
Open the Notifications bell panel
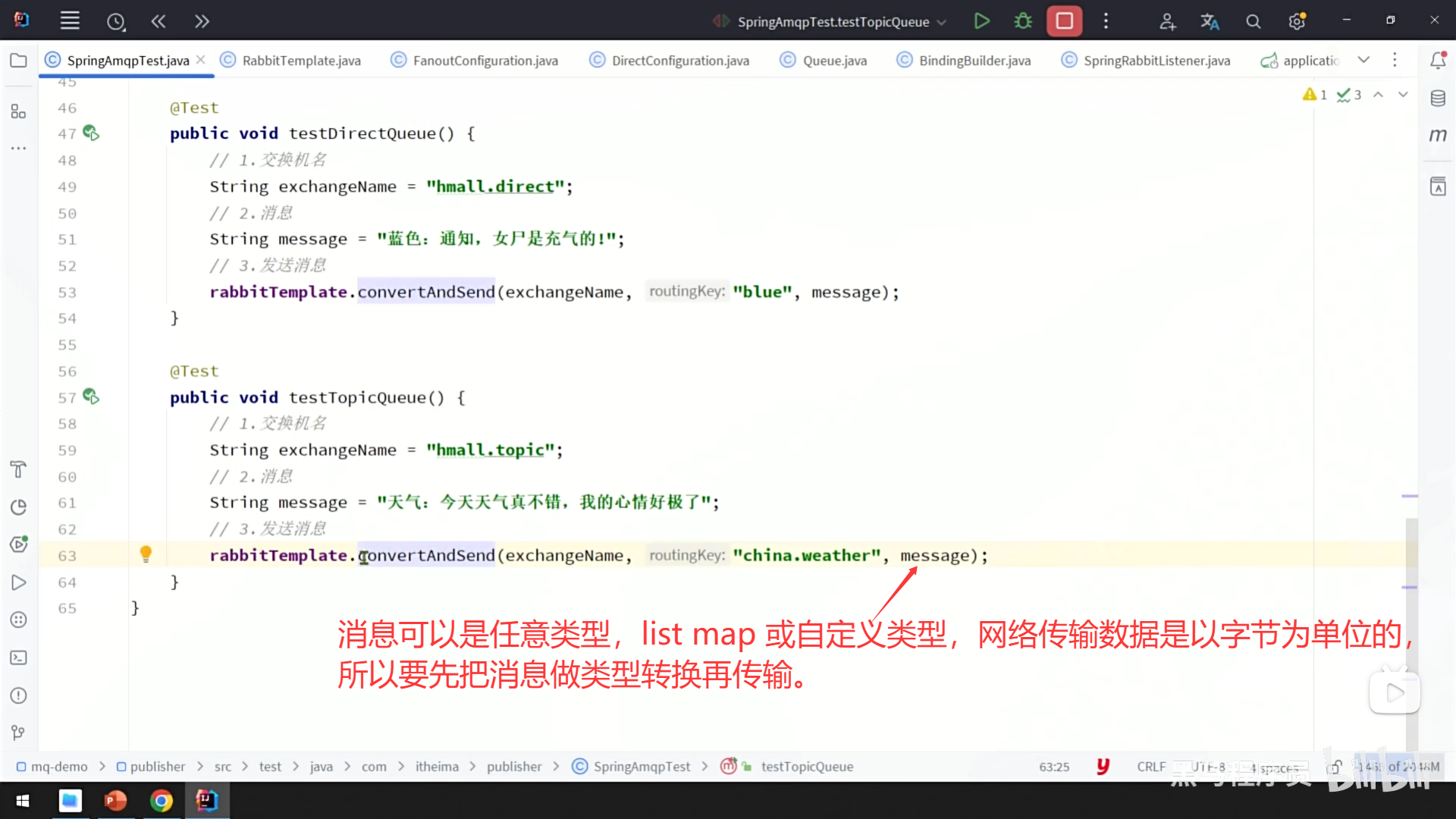[x=1438, y=61]
